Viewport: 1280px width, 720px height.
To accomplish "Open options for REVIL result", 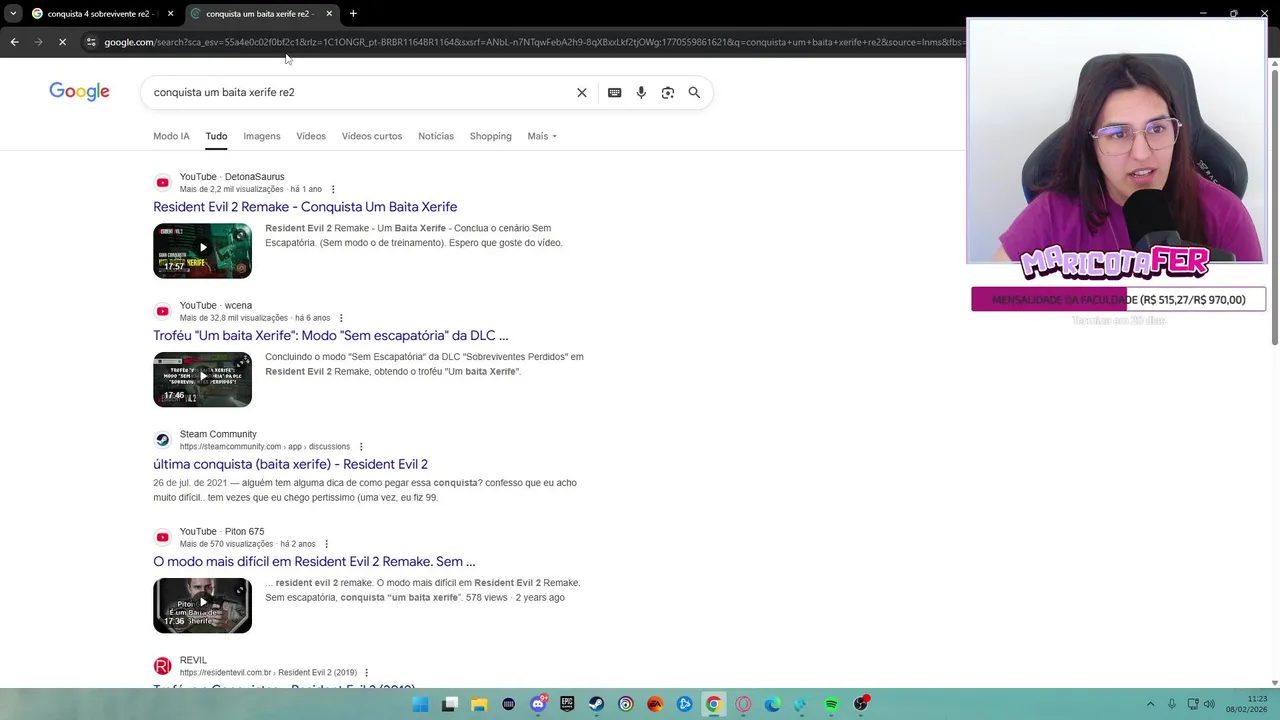I will tap(366, 673).
